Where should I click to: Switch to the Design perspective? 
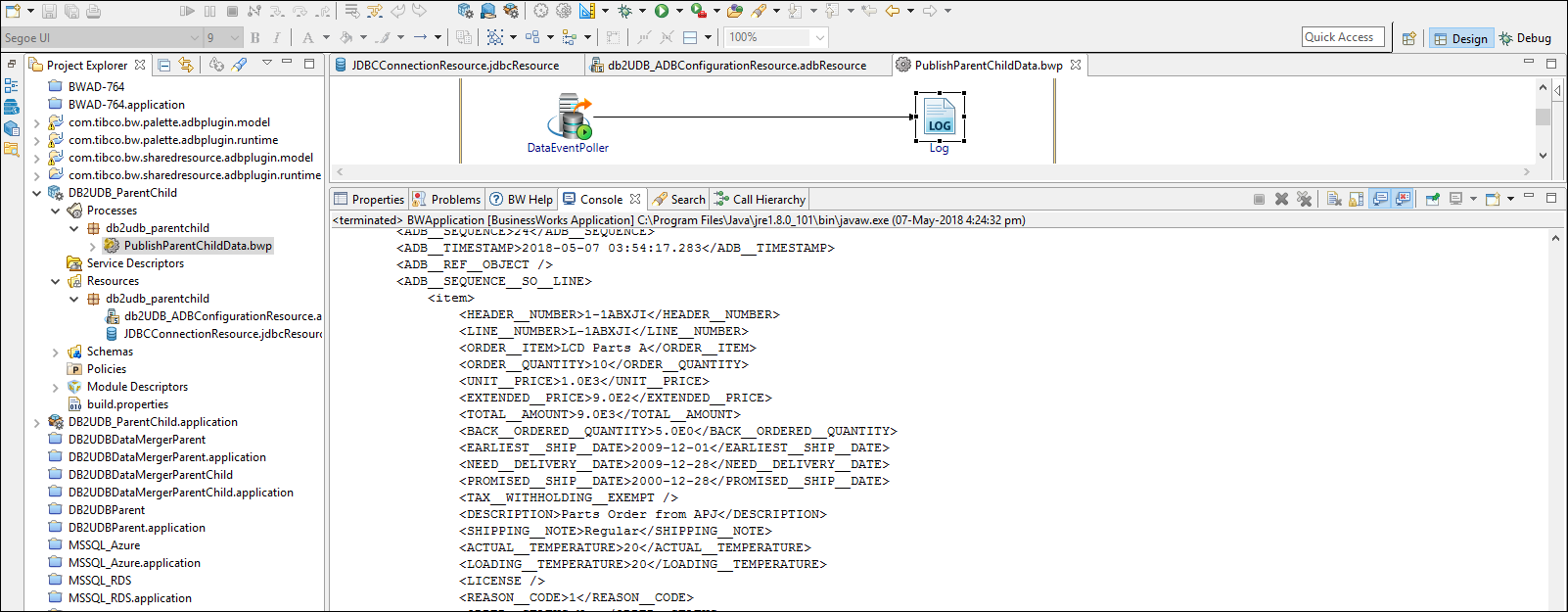pyautogui.click(x=1460, y=38)
